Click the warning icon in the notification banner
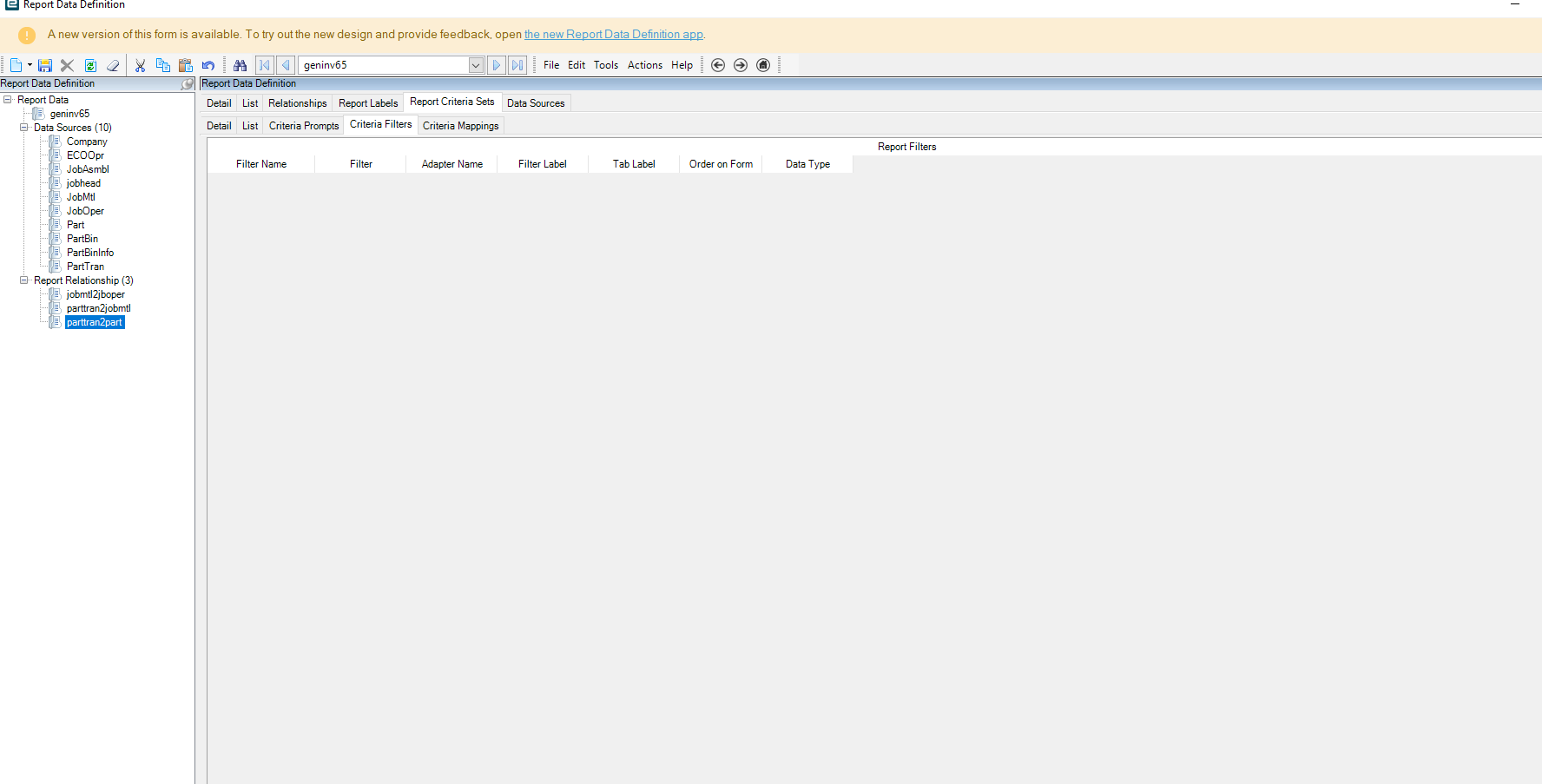 27,36
